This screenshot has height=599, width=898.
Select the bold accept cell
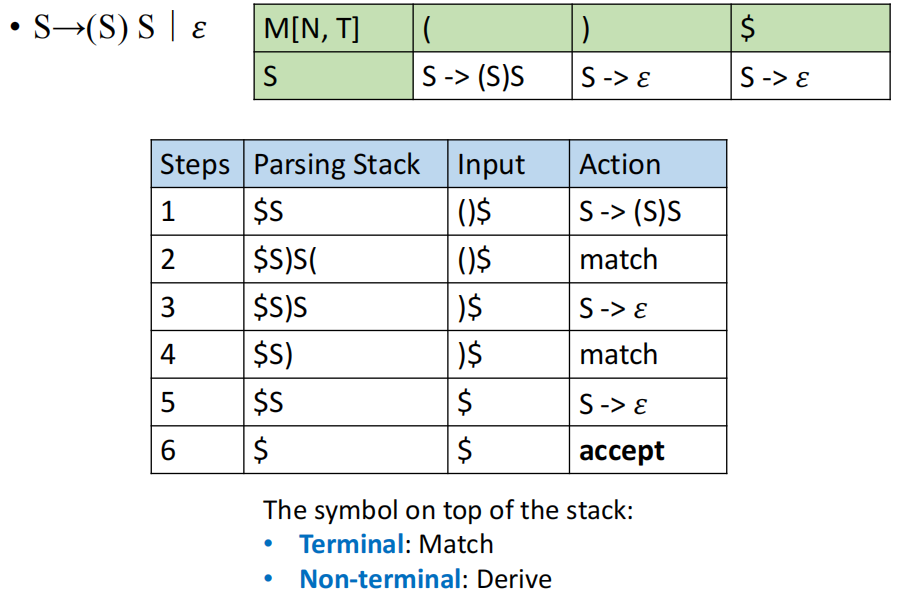pos(621,451)
